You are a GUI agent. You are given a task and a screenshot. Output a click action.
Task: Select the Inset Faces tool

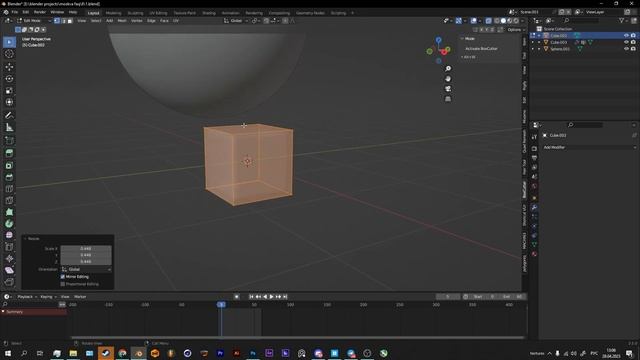click(x=9, y=165)
